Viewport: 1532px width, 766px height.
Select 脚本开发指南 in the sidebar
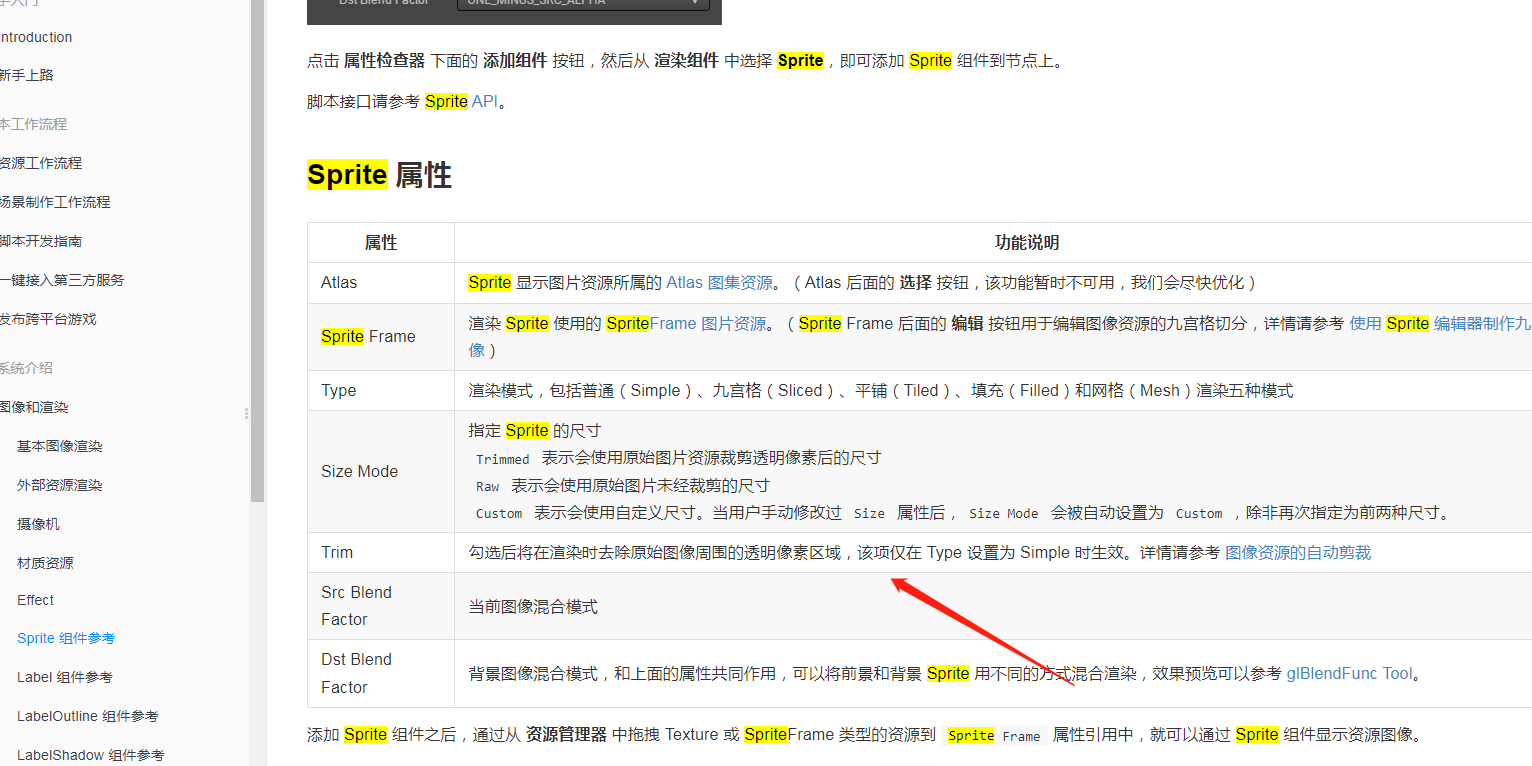41,241
